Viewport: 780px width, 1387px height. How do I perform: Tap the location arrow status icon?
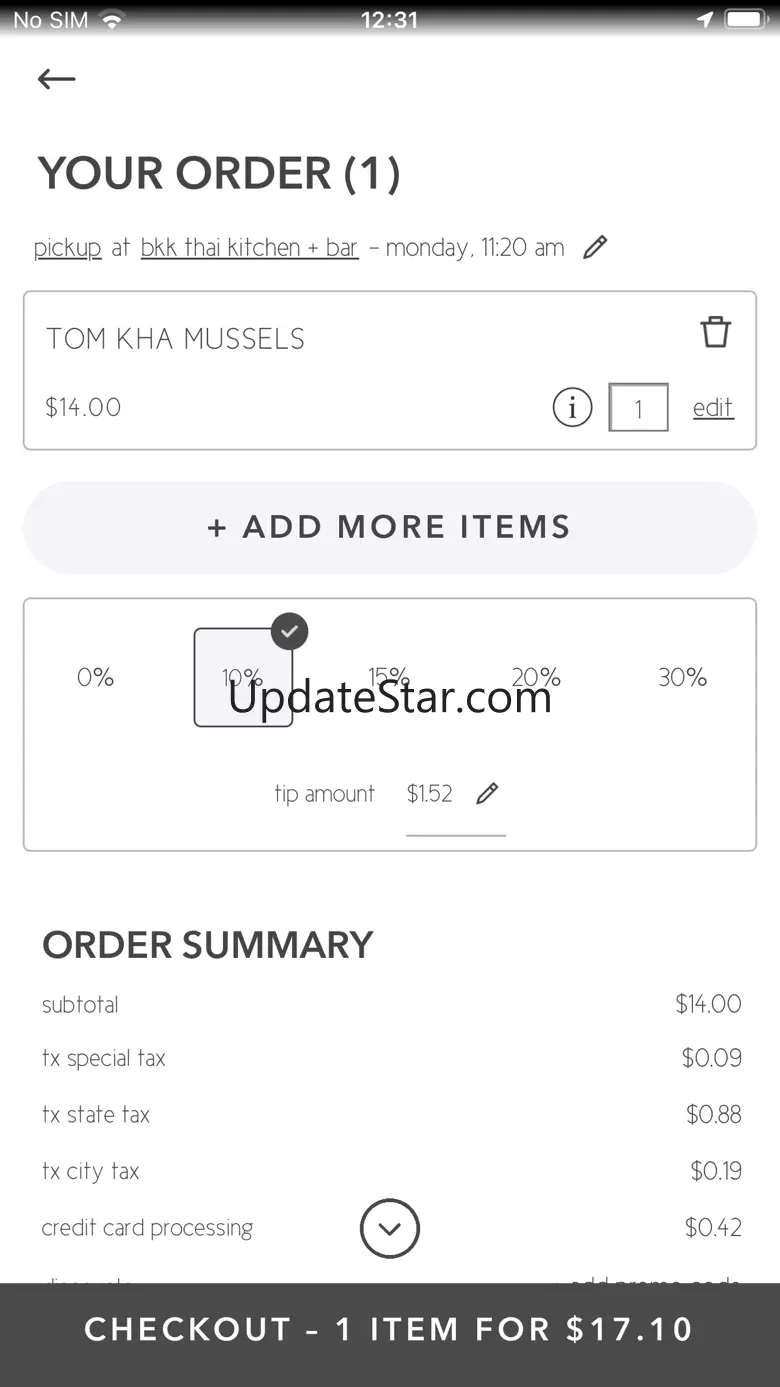[x=705, y=20]
